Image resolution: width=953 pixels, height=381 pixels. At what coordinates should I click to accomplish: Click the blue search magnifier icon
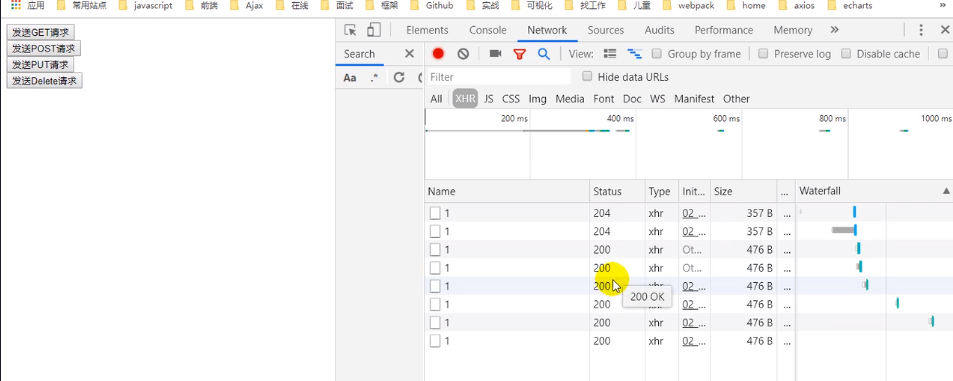click(544, 53)
